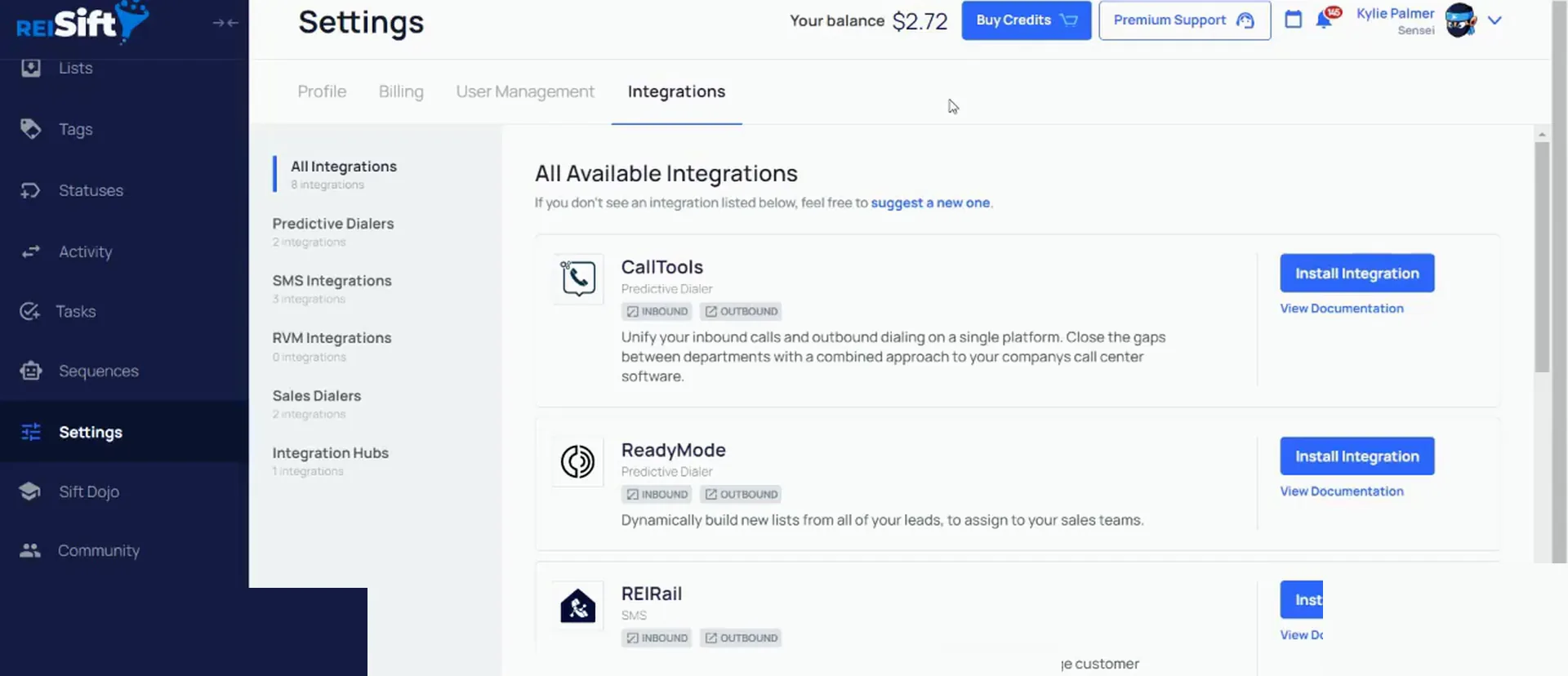1568x676 pixels.
Task: Collapse the sidebar using the arrows icon
Action: coord(225,23)
